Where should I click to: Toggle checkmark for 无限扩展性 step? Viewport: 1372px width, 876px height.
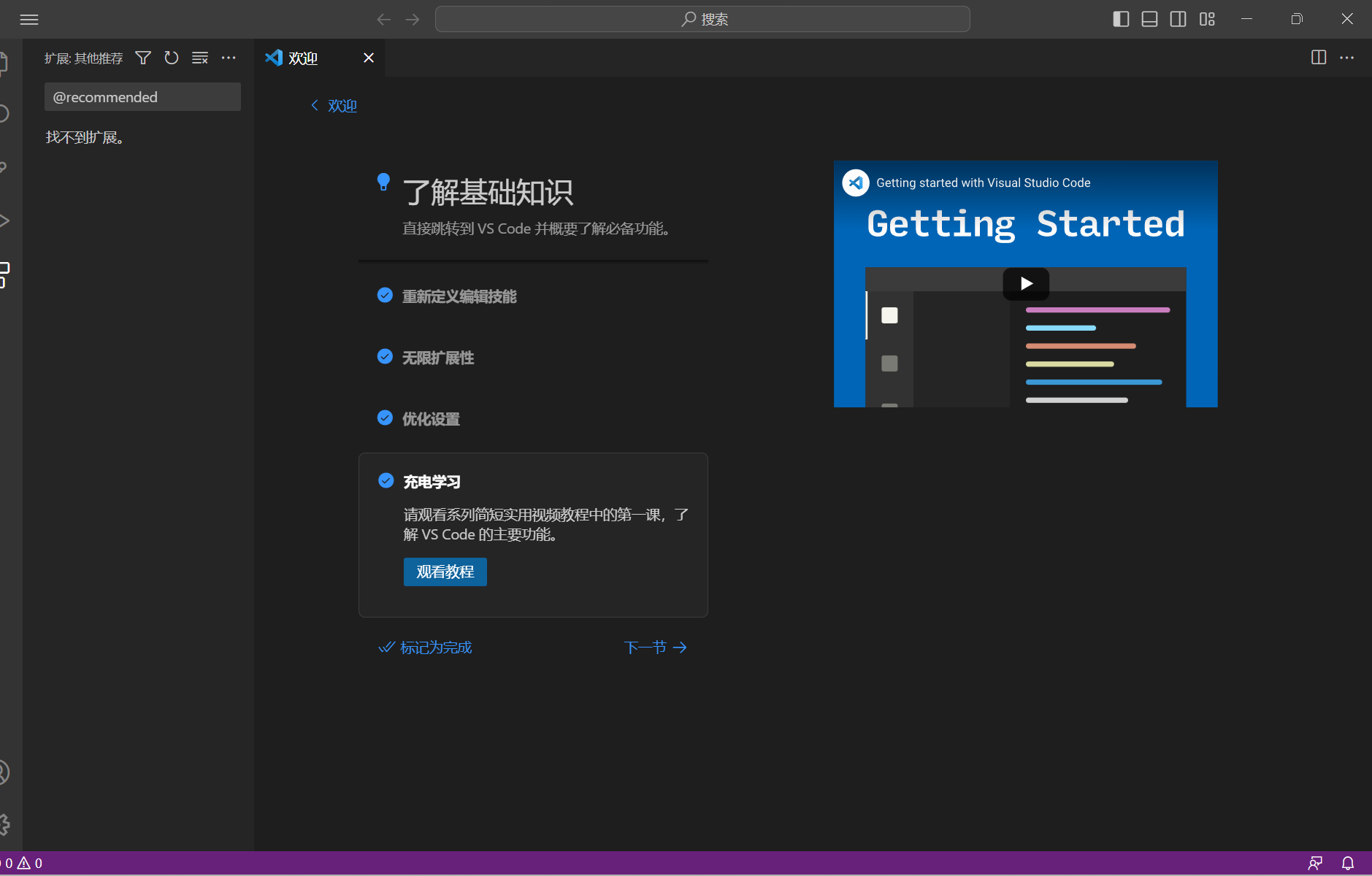385,356
